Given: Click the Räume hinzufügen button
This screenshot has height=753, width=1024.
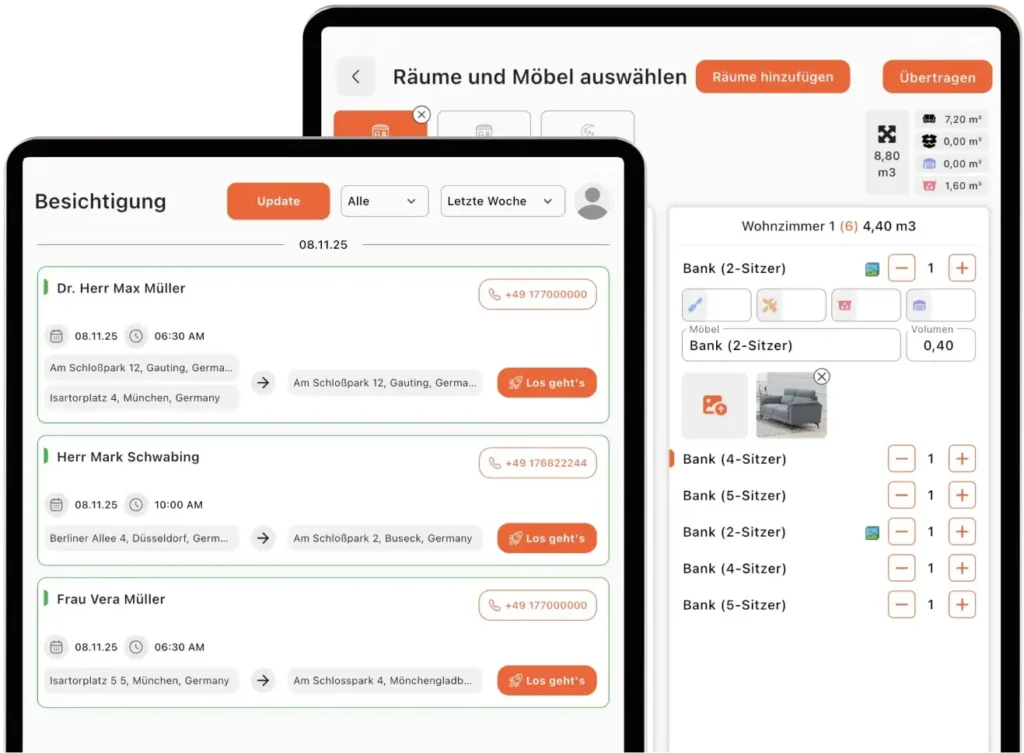Looking at the screenshot, I should (x=773, y=77).
